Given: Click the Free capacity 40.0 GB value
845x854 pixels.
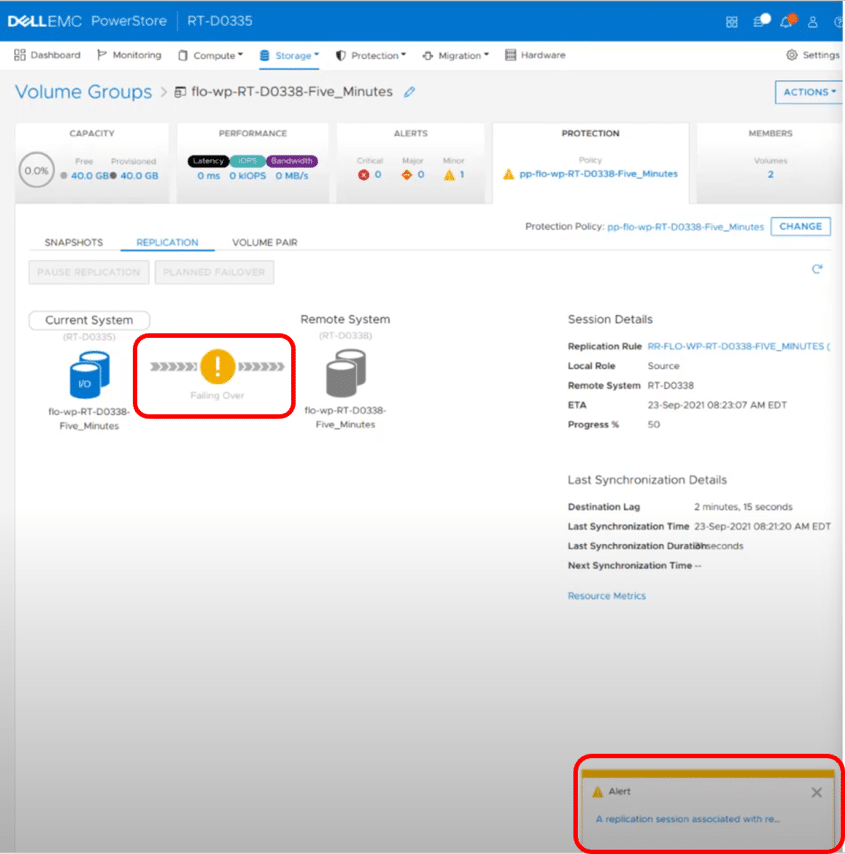Looking at the screenshot, I should (89, 176).
